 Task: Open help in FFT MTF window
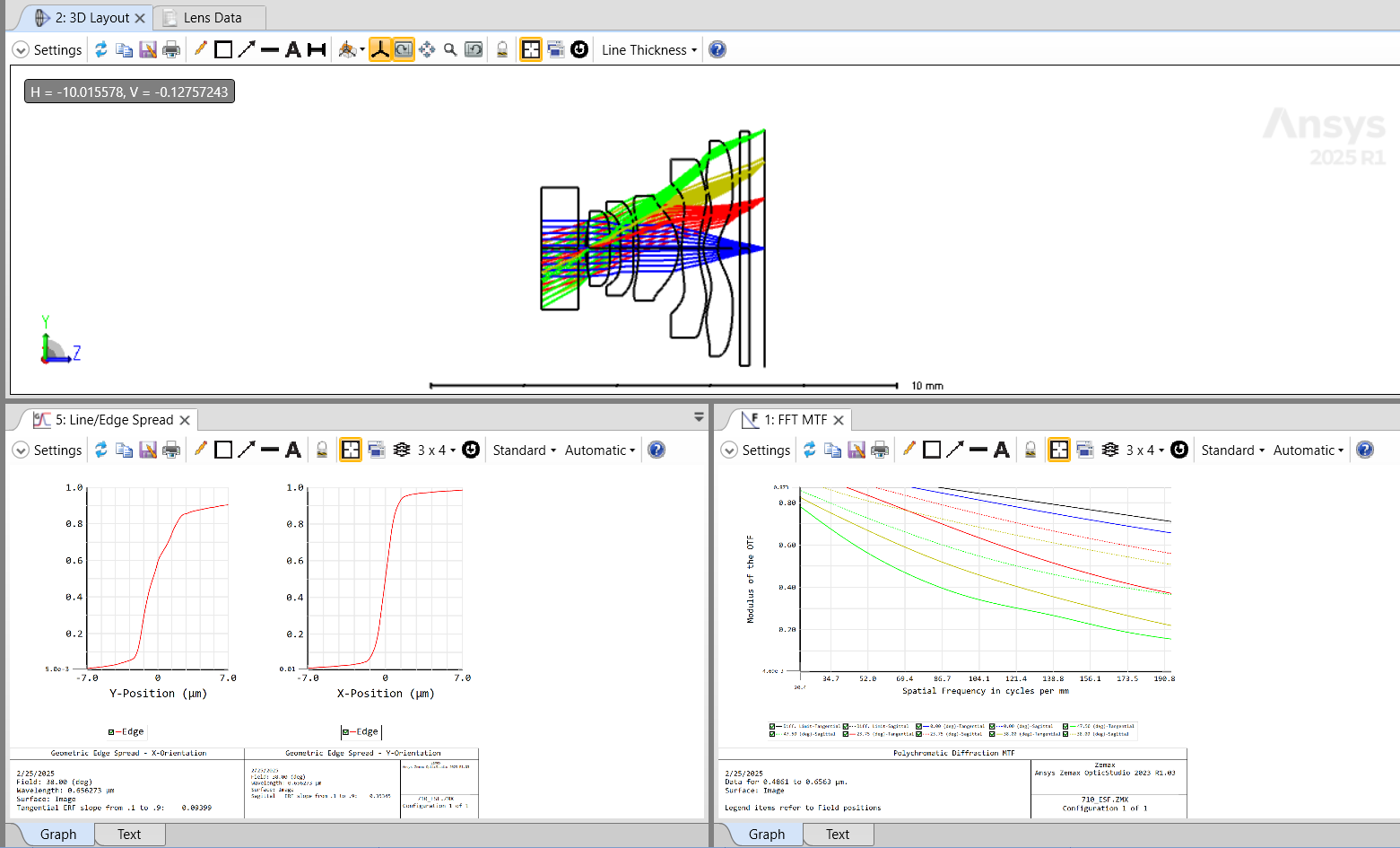(1365, 450)
